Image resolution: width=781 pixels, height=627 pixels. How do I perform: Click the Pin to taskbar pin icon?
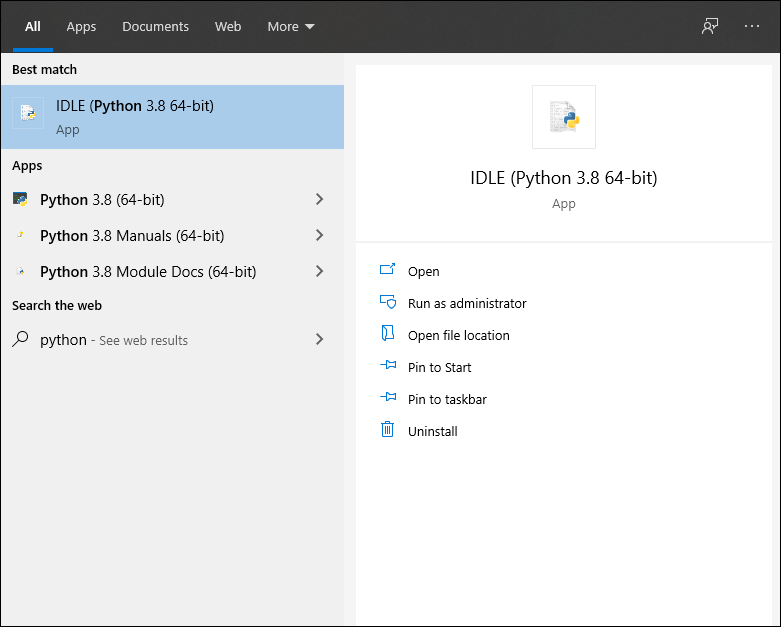pos(388,397)
